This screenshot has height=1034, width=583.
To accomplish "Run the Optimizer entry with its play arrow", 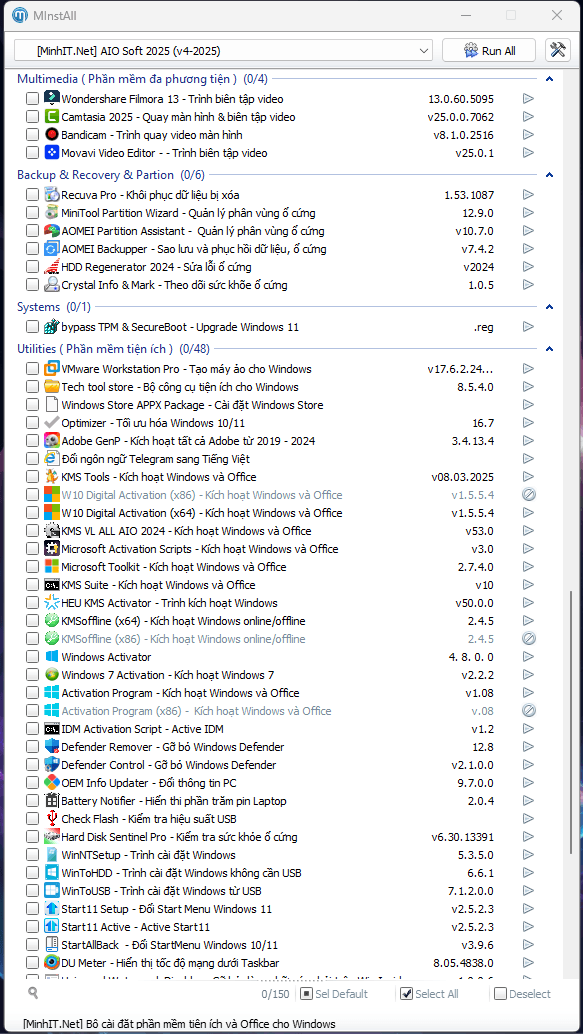I will 528,423.
